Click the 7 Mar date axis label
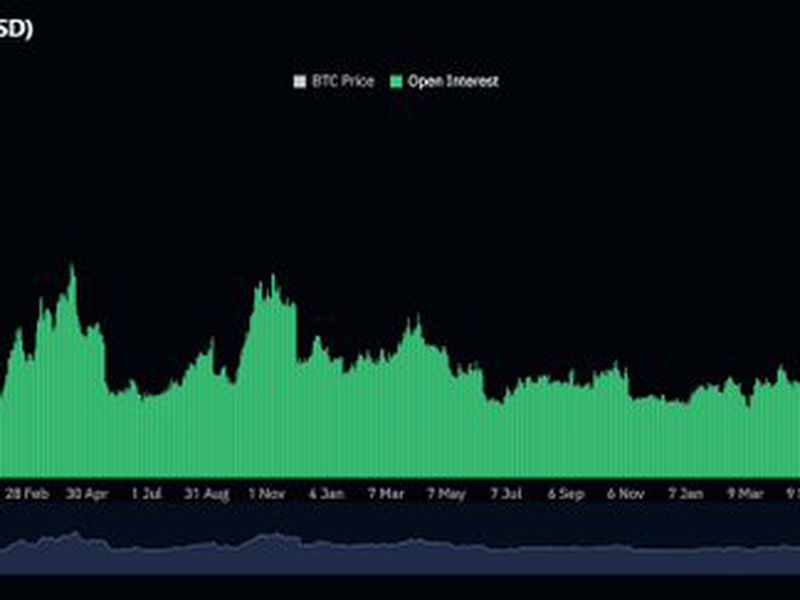Screen dimensions: 800x600 click(x=386, y=493)
